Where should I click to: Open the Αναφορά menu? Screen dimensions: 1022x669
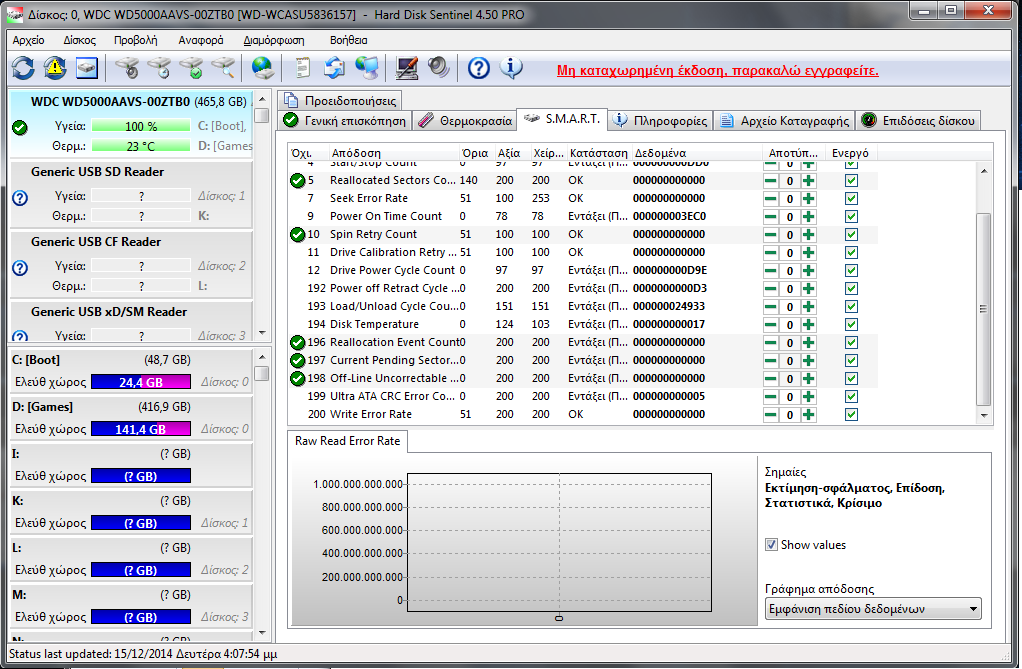tap(201, 40)
